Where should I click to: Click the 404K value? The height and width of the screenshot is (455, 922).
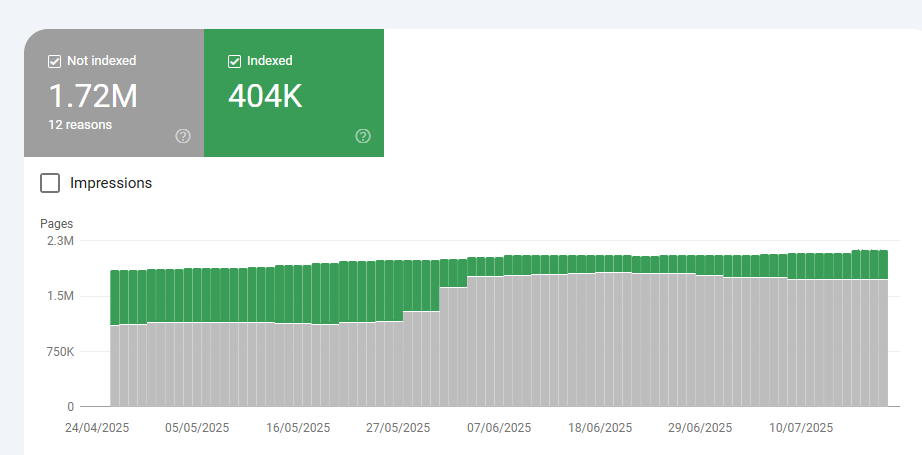click(265, 96)
